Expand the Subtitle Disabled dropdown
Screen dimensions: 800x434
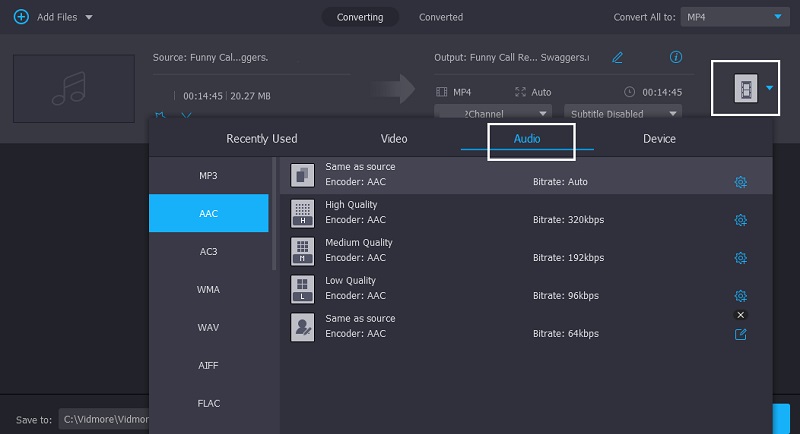coord(622,114)
